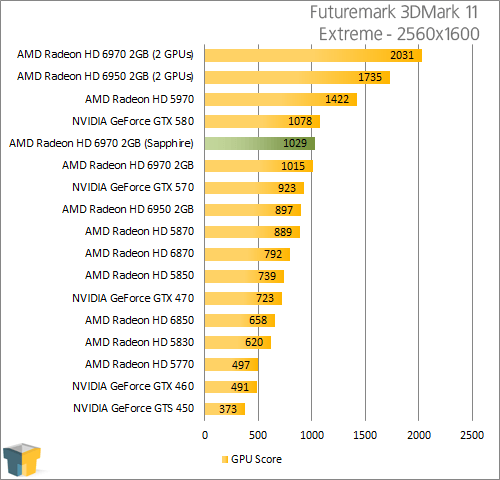Select the NVIDIA GeForce GTX 470 label
The width and height of the screenshot is (500, 480).
point(133,298)
